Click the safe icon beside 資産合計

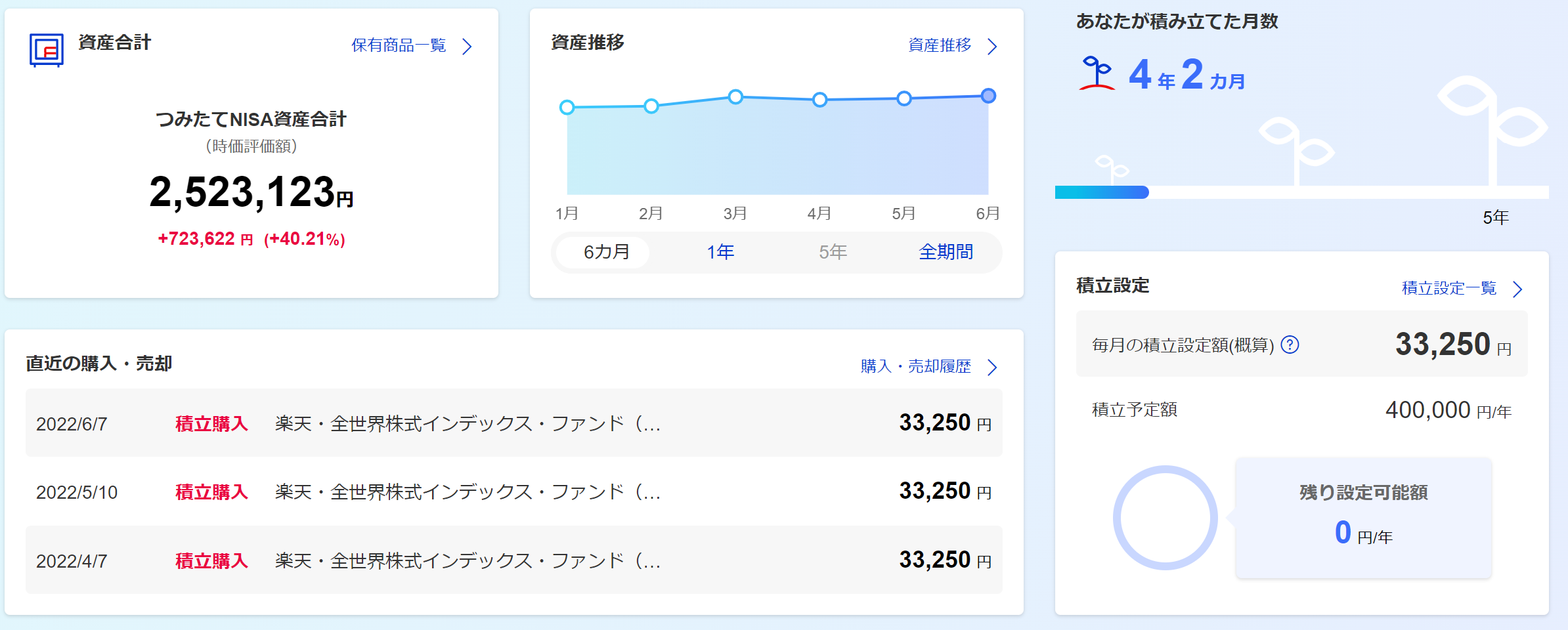(46, 50)
